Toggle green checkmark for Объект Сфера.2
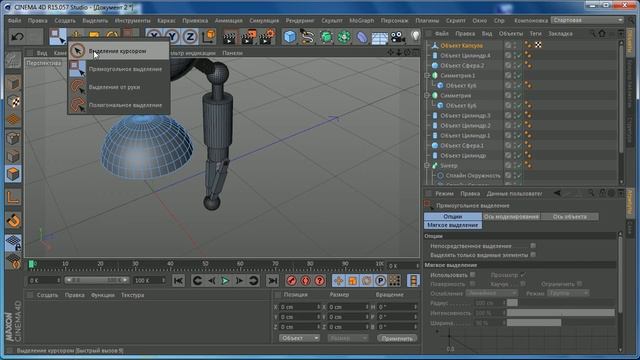 (x=518, y=65)
